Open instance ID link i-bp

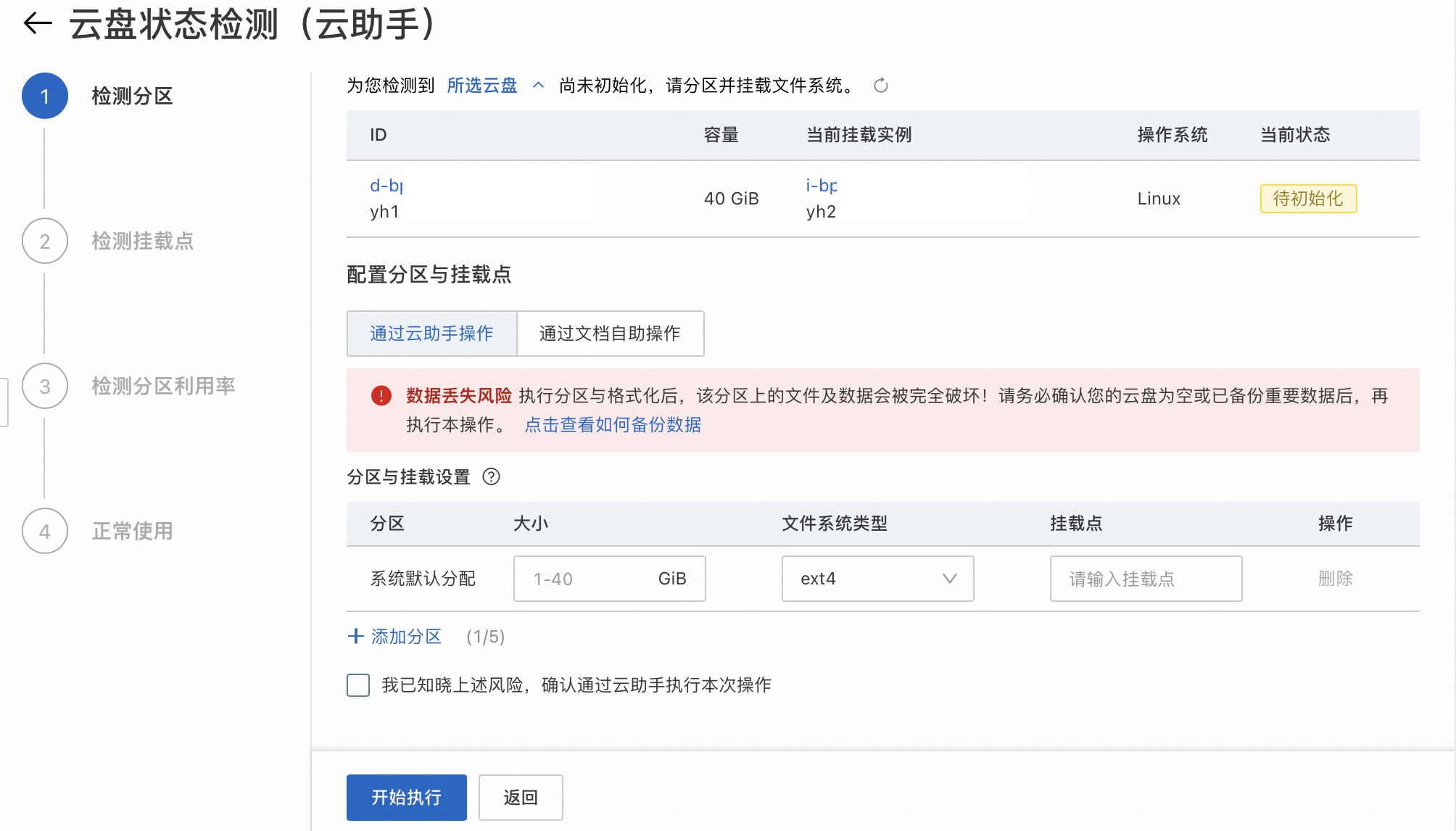pyautogui.click(x=822, y=186)
